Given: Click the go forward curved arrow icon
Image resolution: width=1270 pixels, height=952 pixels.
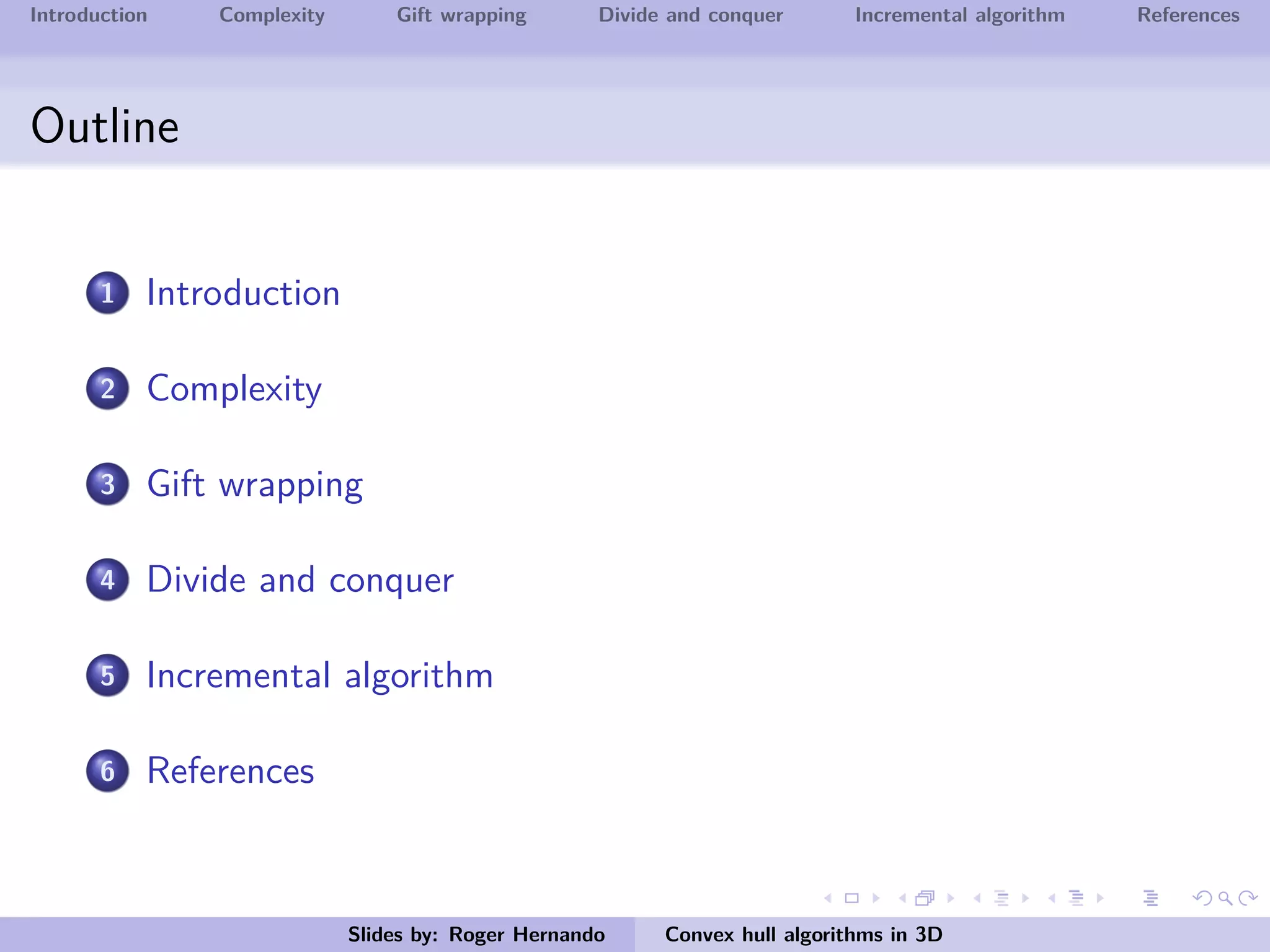Looking at the screenshot, I should coord(1248,898).
